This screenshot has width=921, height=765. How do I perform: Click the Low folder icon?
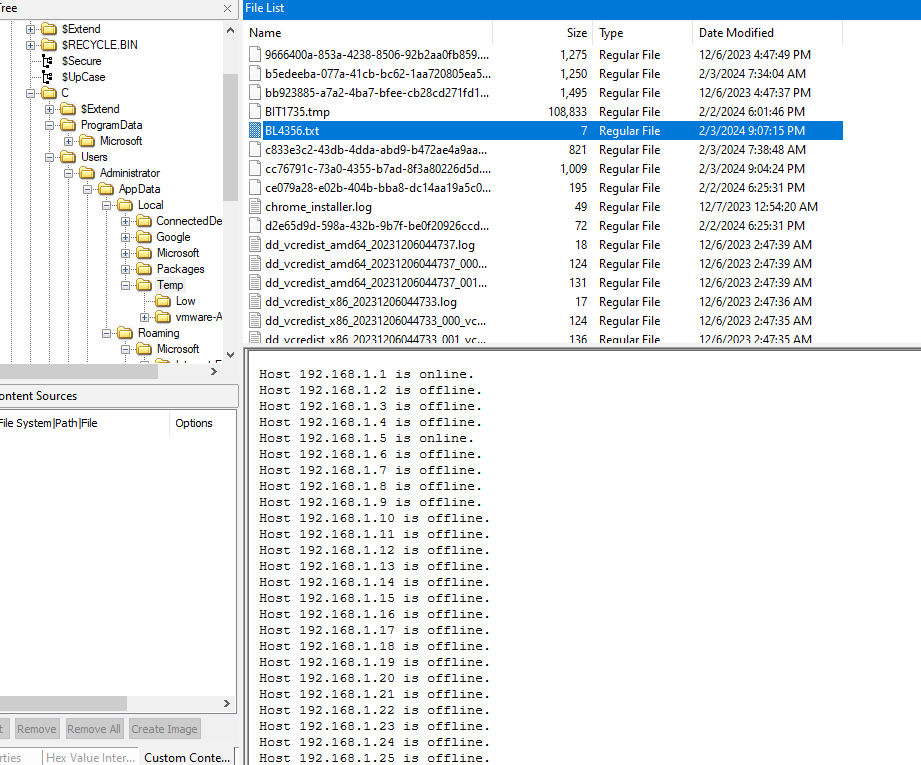tap(163, 301)
